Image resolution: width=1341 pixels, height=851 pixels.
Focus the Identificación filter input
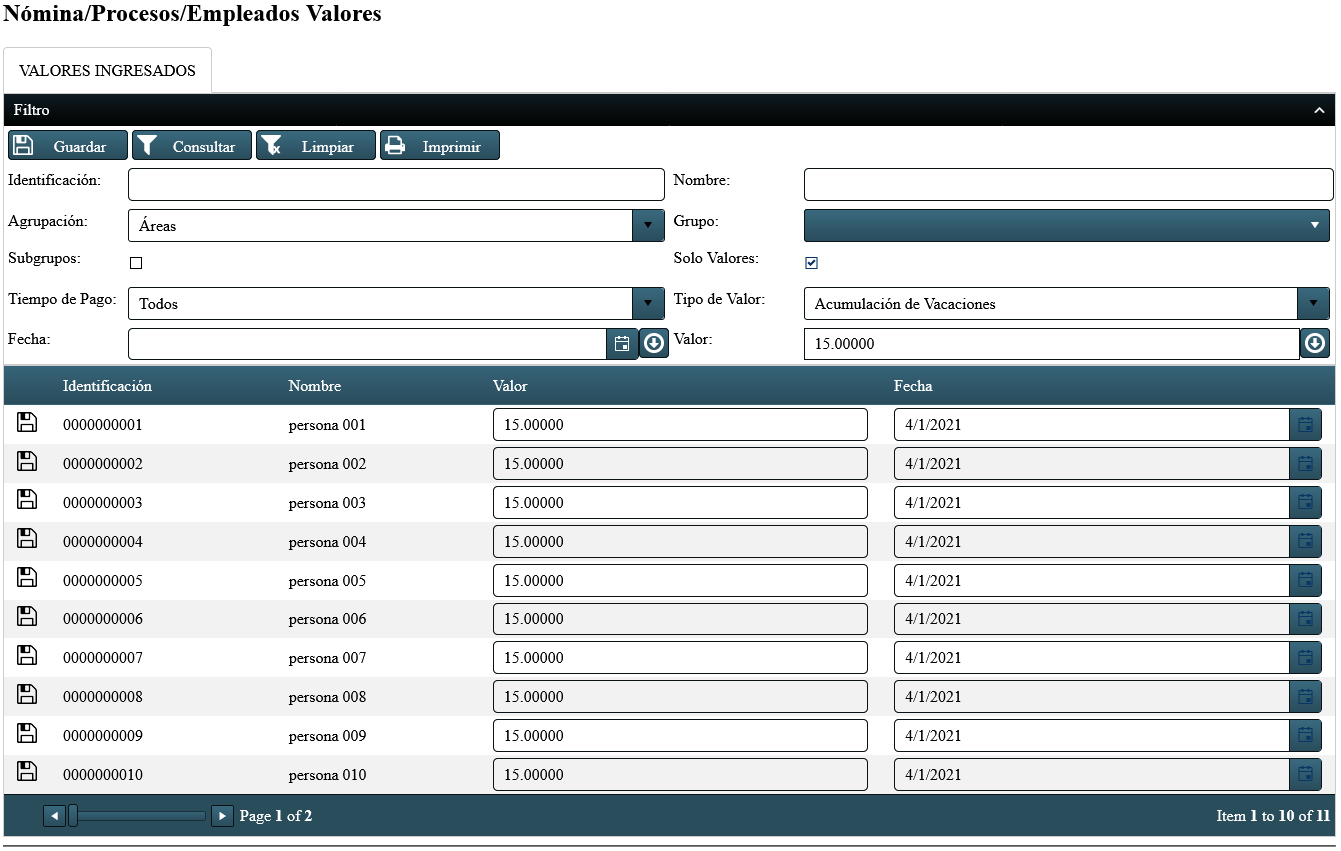396,185
